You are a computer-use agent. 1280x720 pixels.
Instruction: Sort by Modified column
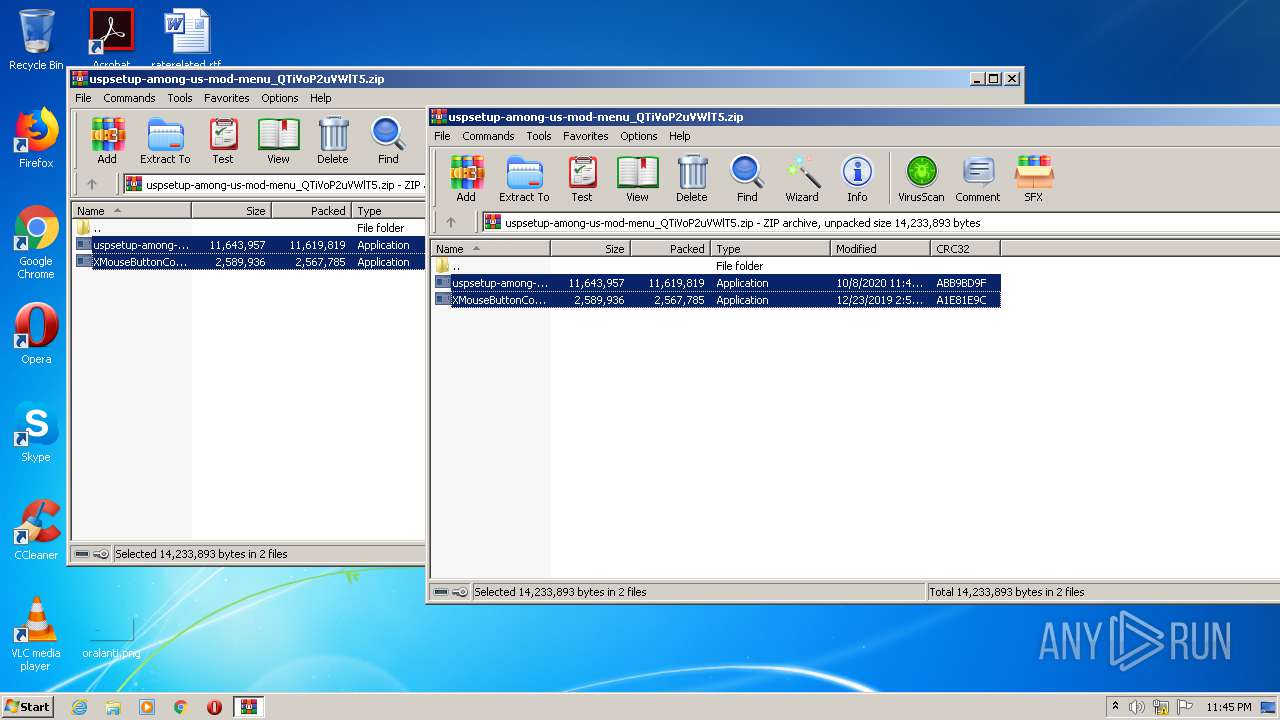[x=880, y=249]
